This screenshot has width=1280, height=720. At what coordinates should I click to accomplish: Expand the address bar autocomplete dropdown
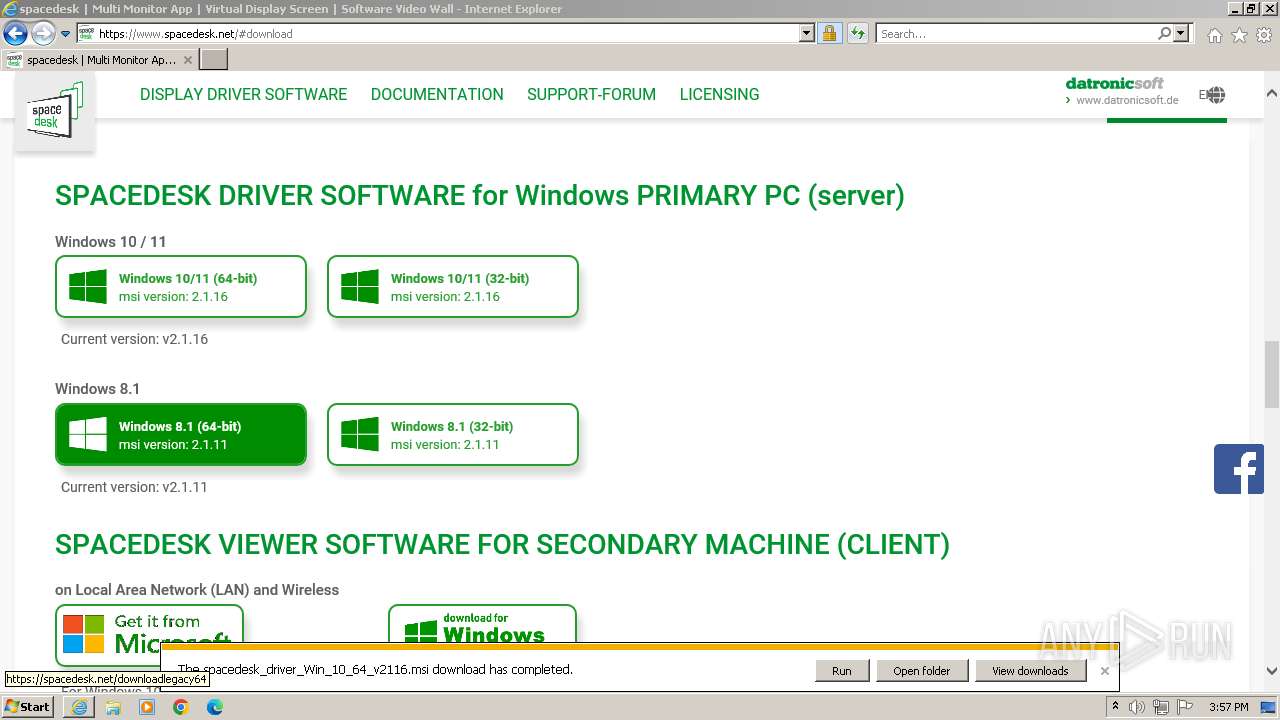click(x=807, y=33)
